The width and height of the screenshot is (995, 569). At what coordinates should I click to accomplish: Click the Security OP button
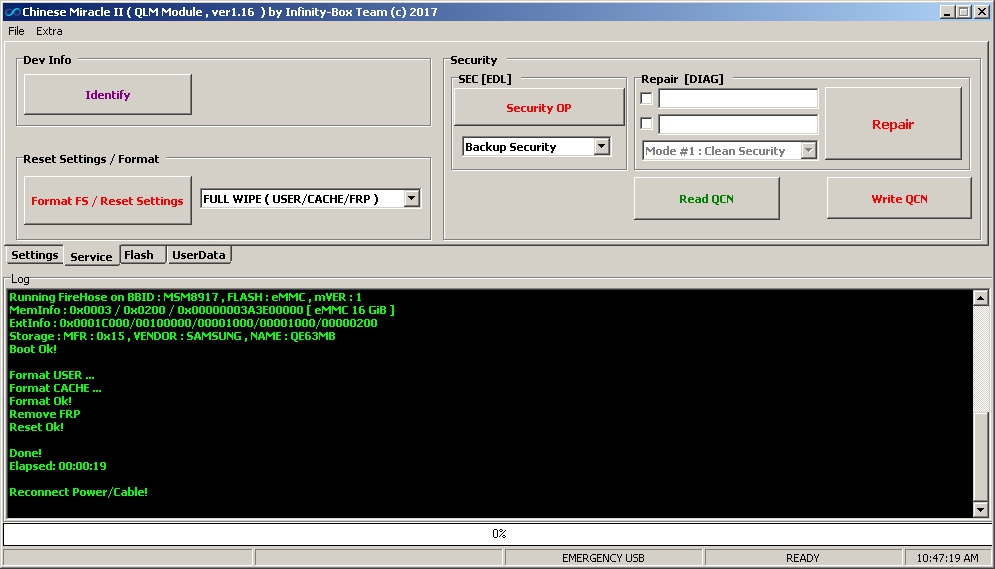click(539, 107)
